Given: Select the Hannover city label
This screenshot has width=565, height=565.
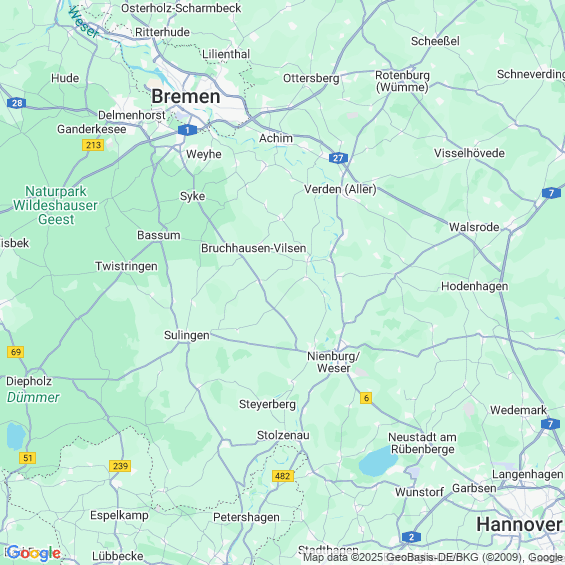Looking at the screenshot, I should click(519, 524).
